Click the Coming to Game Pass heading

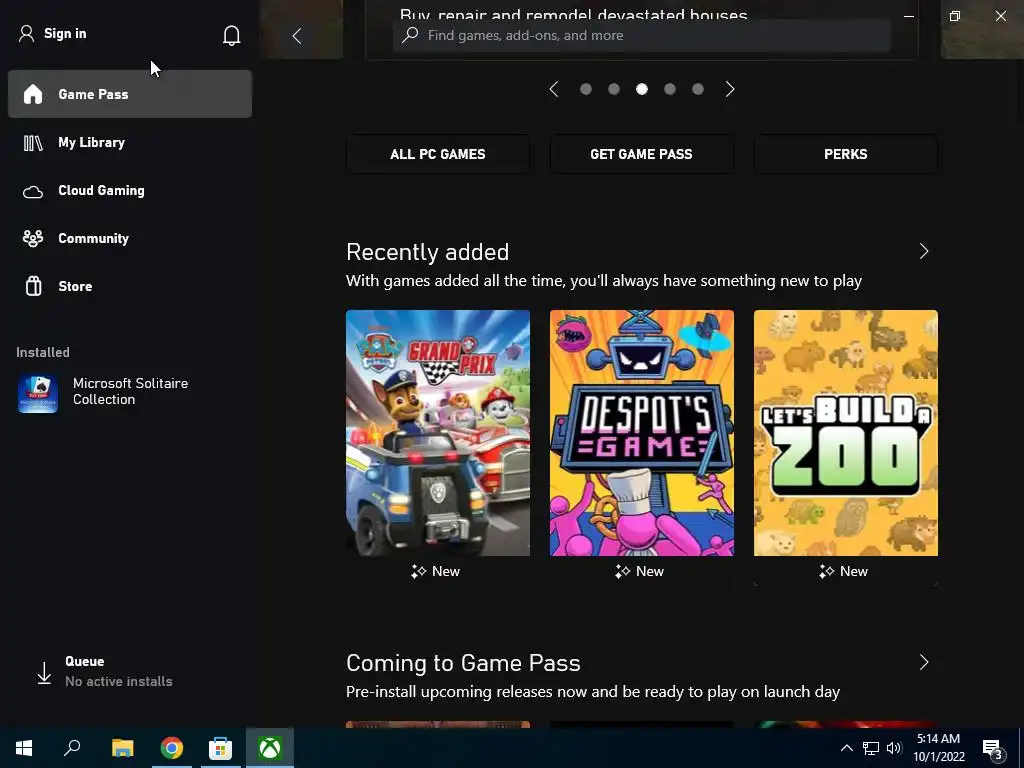tap(463, 663)
